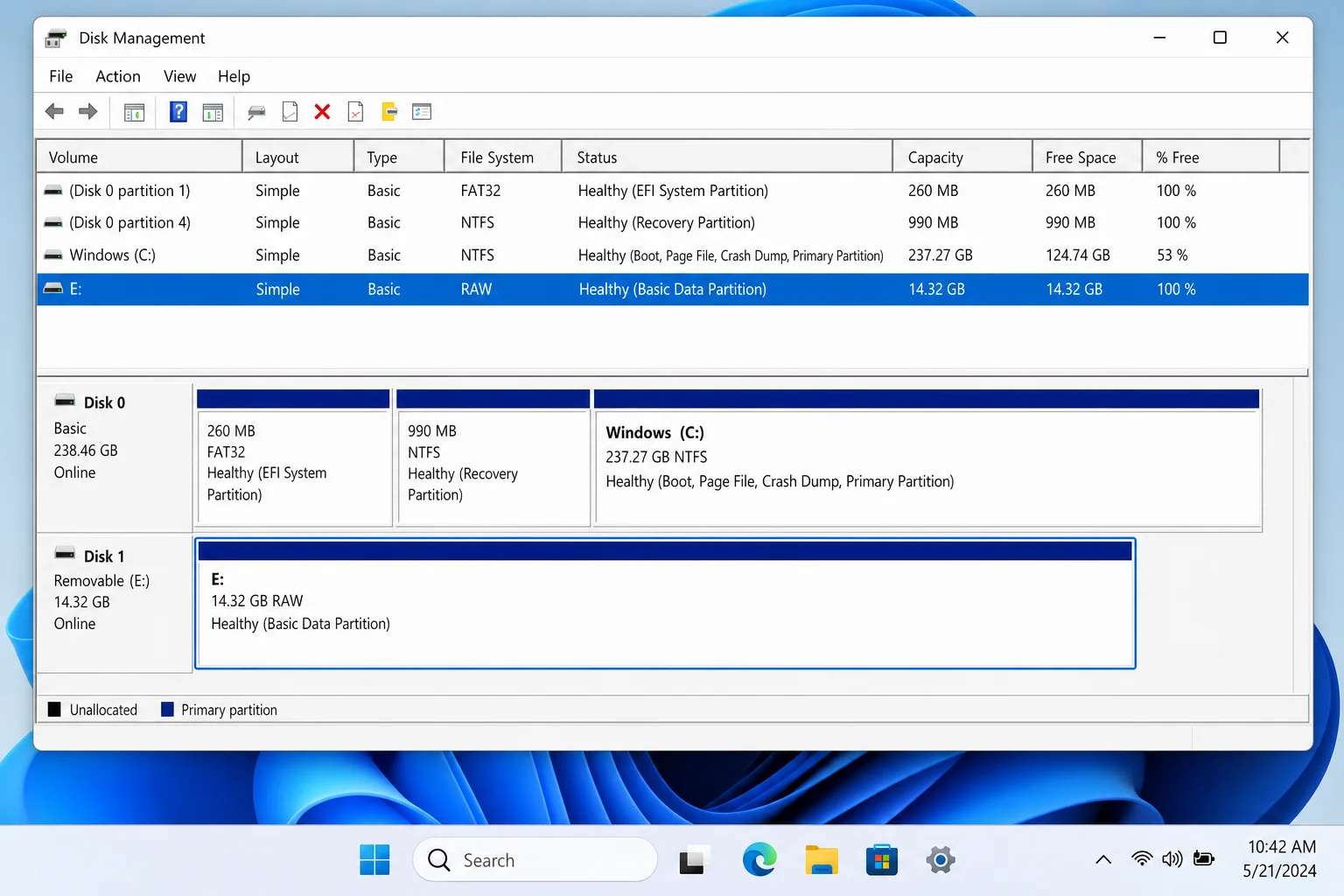
Task: Select the (Disk 0 partition 1) volume row
Action: click(x=673, y=191)
